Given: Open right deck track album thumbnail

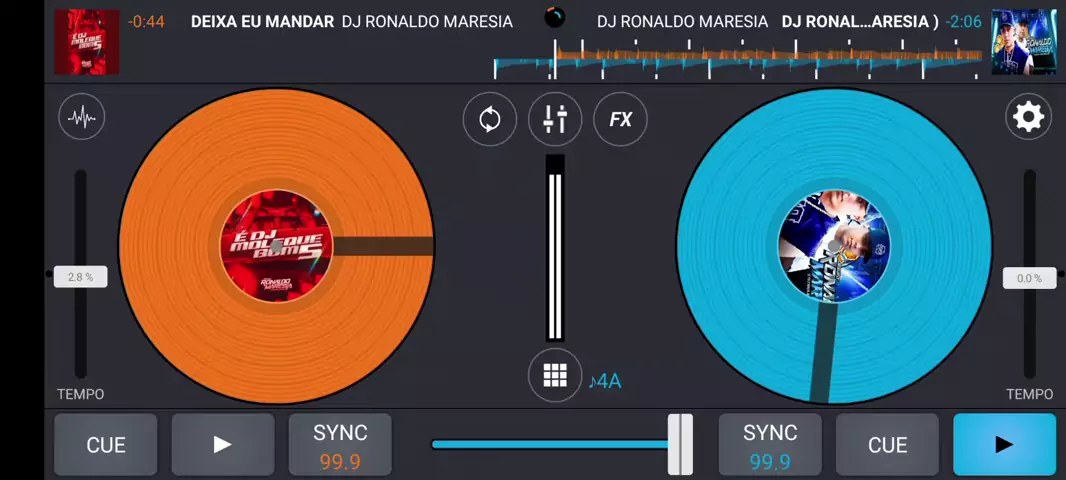Looking at the screenshot, I should click(x=1023, y=42).
